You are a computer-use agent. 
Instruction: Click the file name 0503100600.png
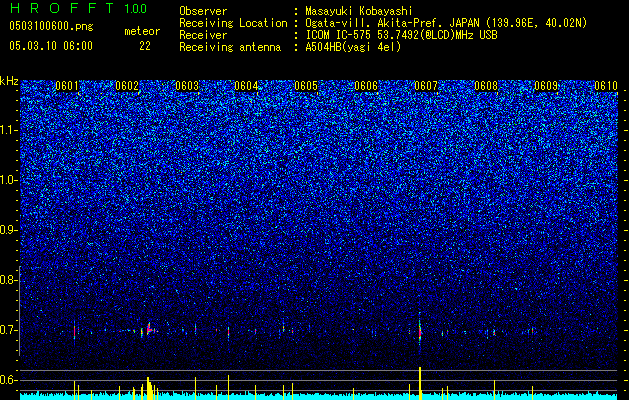51,27
